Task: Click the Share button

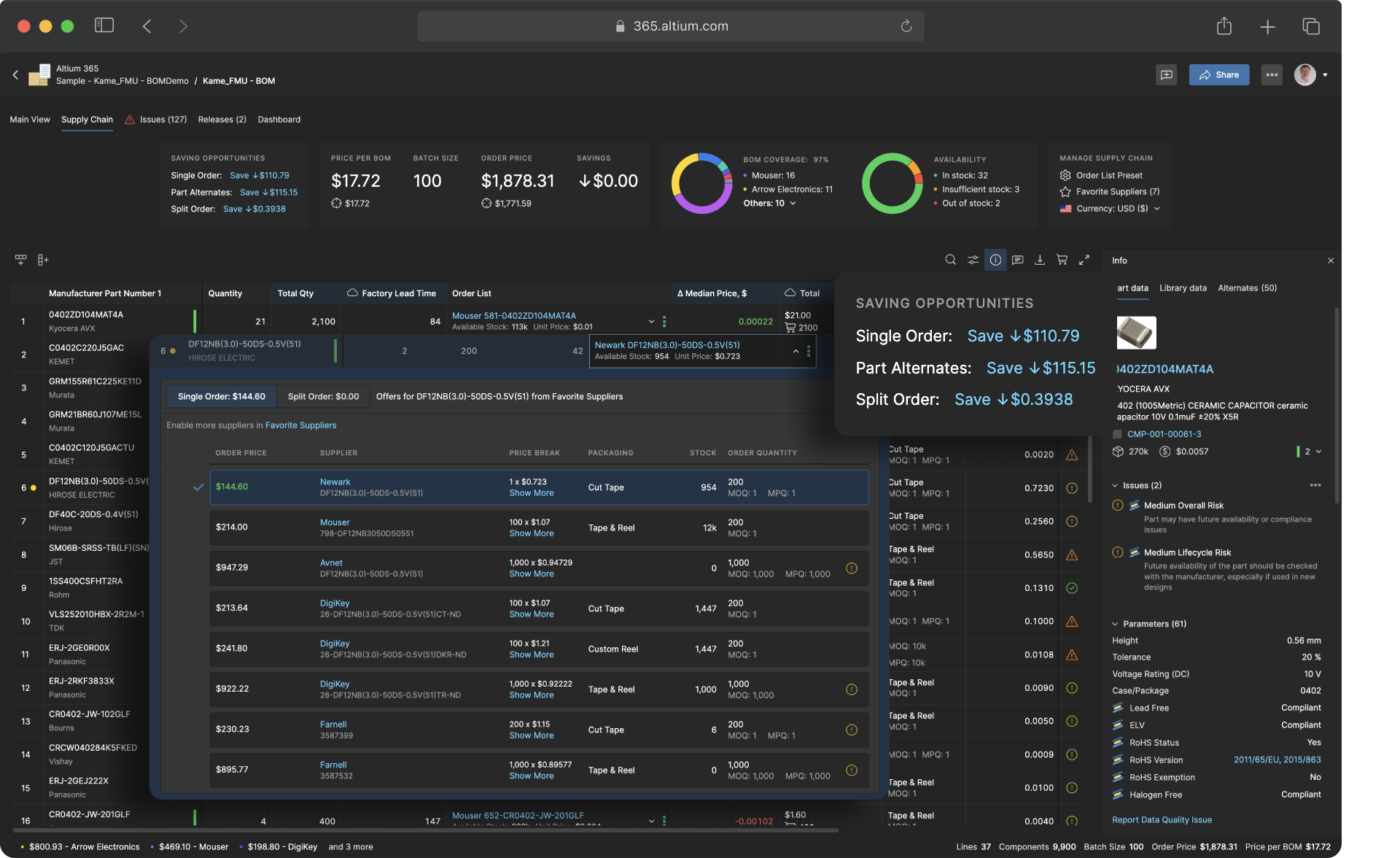Action: 1218,74
